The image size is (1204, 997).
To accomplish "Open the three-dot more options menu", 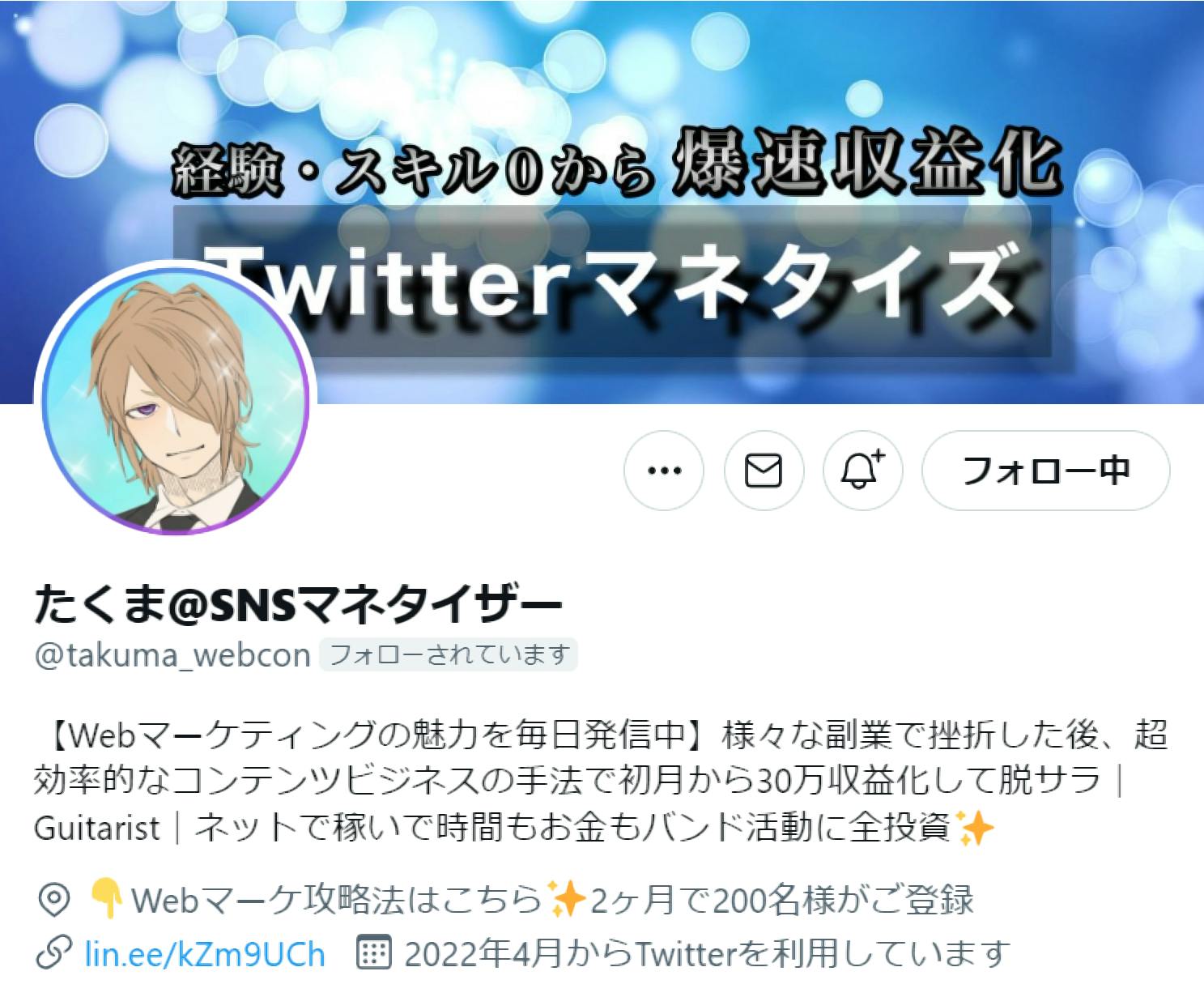I will [x=664, y=471].
